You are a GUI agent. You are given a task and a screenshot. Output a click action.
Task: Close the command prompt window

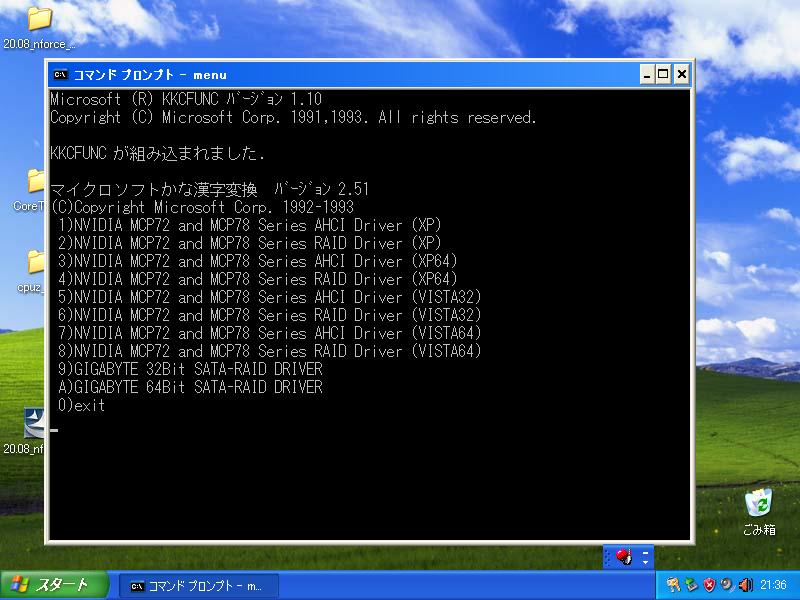(x=682, y=74)
